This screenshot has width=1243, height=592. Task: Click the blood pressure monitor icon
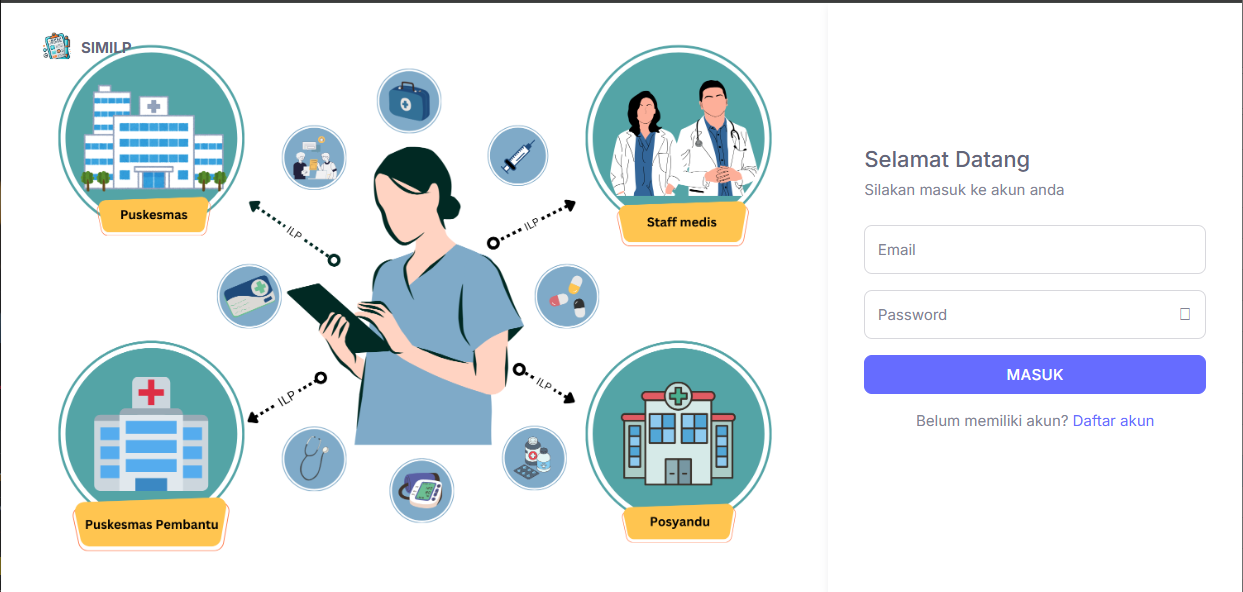(421, 490)
